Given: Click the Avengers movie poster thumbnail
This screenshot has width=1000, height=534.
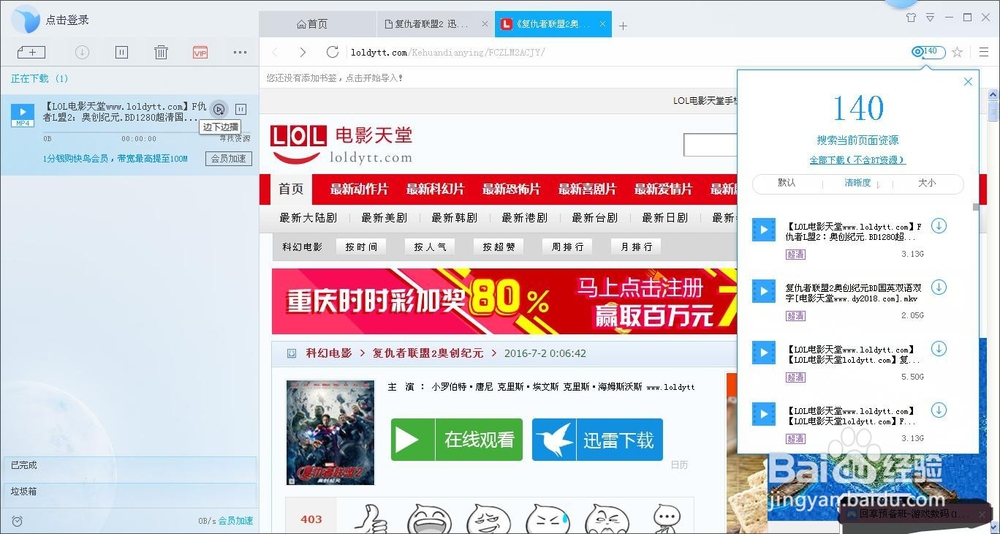Looking at the screenshot, I should (330, 433).
